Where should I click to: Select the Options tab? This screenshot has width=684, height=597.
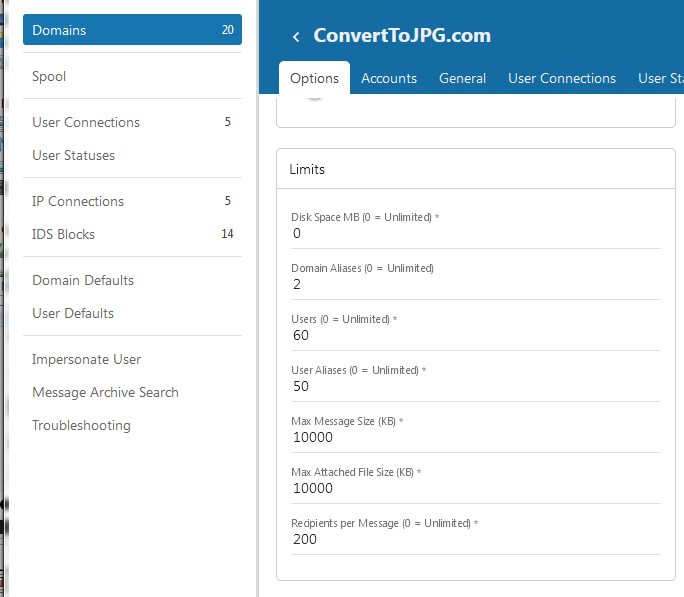click(314, 78)
